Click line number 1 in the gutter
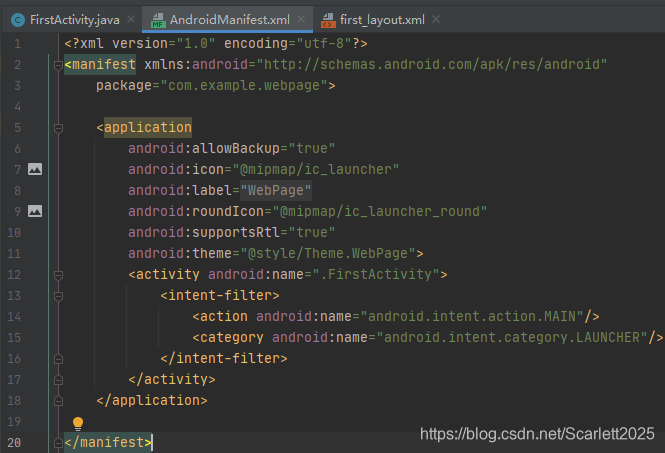This screenshot has width=665, height=453. coord(17,44)
